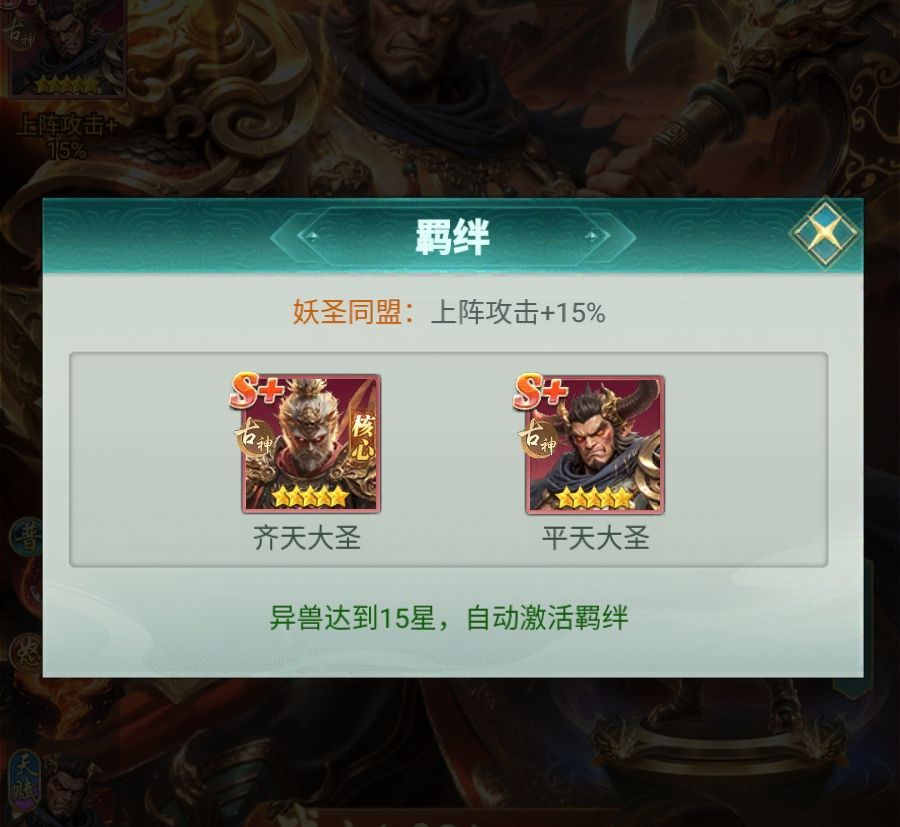Tap the 异兽达到15星 activation hint
Image resolution: width=900 pixels, height=827 pixels.
click(x=449, y=618)
